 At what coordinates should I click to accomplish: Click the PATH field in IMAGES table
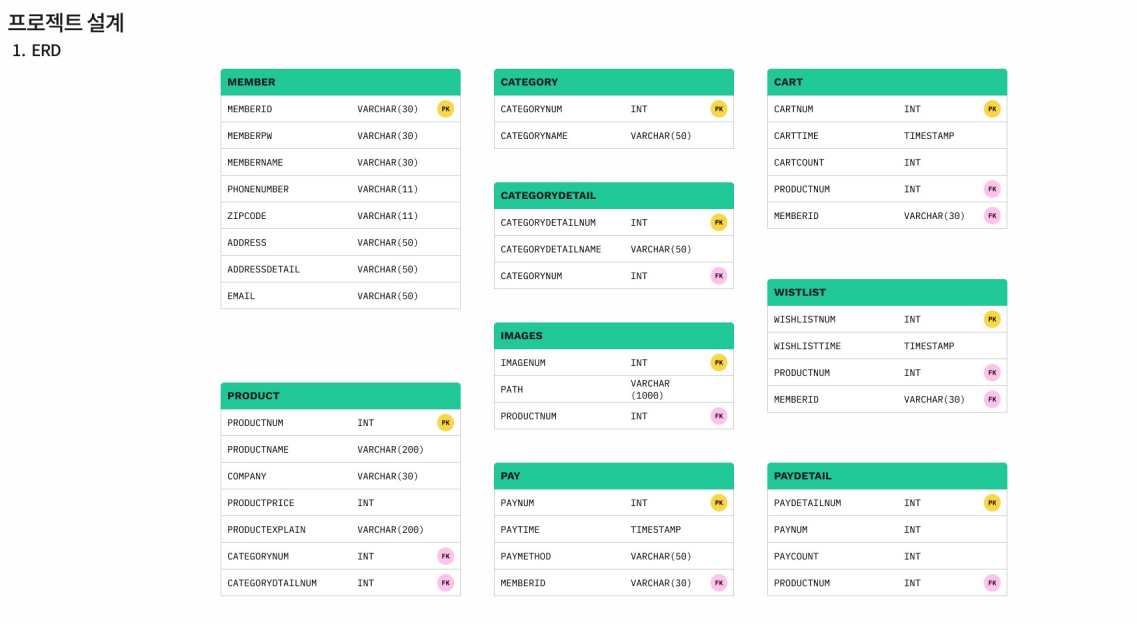[511, 389]
